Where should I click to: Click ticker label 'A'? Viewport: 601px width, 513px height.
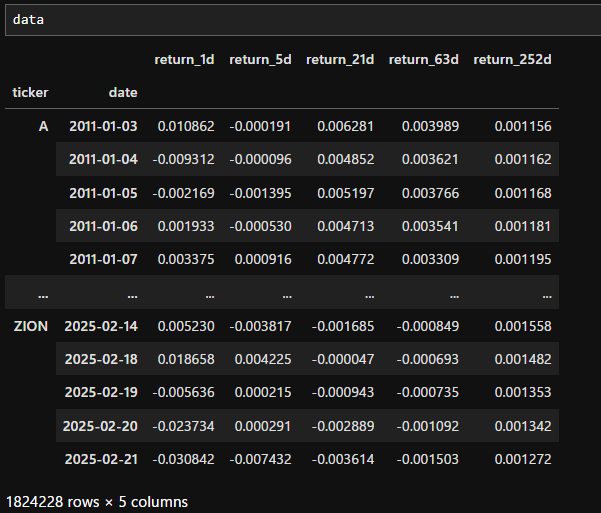tap(43, 126)
